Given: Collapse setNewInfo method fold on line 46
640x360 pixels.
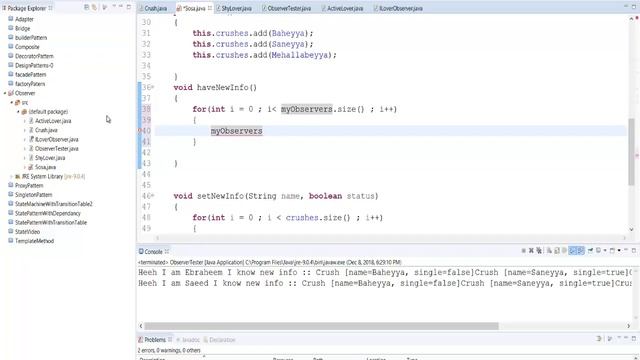Looking at the screenshot, I should tap(153, 196).
